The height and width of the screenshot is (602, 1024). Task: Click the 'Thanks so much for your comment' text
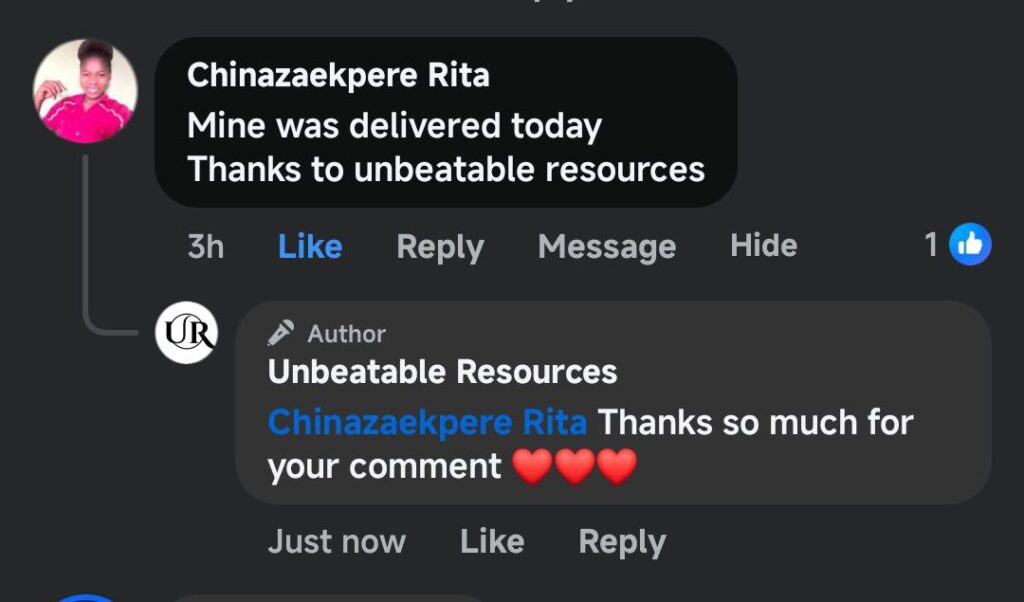coord(755,422)
